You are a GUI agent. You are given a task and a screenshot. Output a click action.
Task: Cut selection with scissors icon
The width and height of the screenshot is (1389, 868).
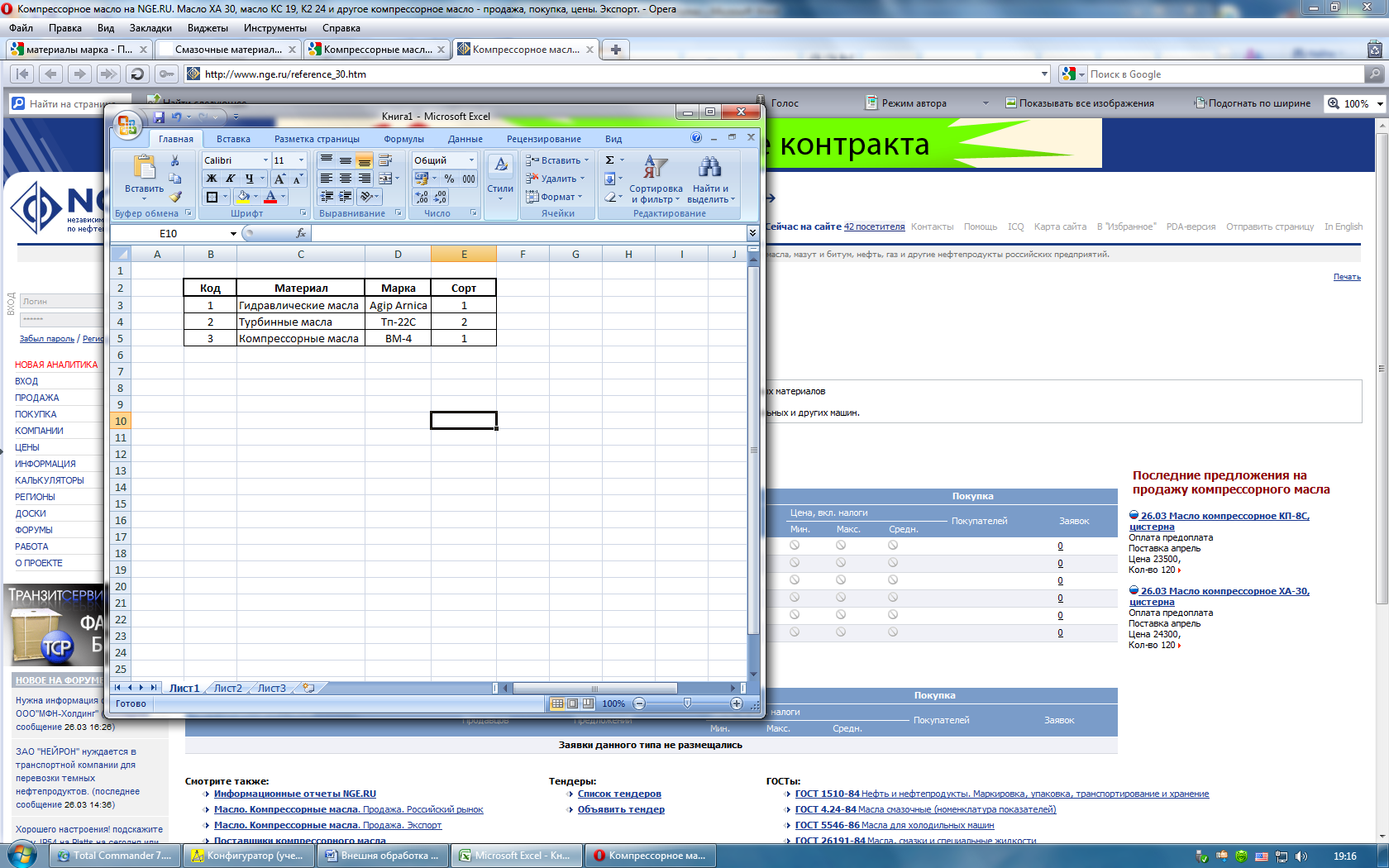click(175, 160)
